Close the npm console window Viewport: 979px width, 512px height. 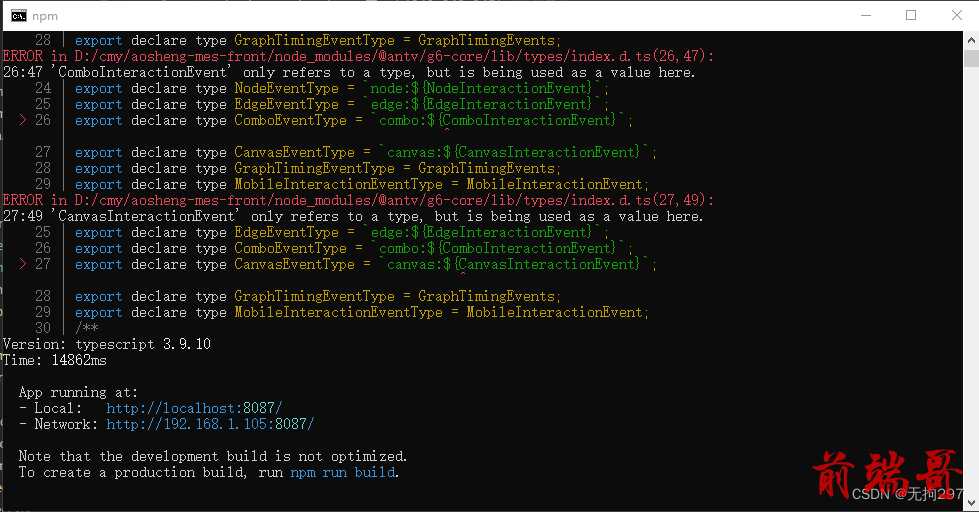point(957,15)
